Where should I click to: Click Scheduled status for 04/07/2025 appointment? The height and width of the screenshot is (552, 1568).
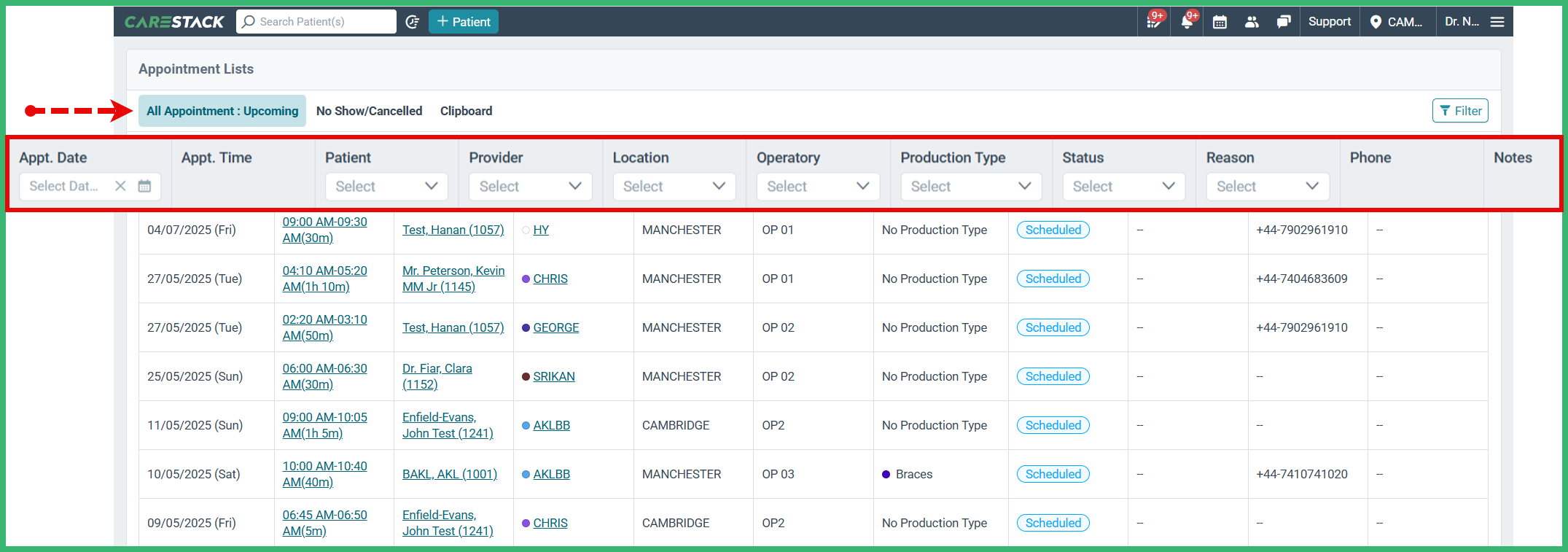[1053, 230]
